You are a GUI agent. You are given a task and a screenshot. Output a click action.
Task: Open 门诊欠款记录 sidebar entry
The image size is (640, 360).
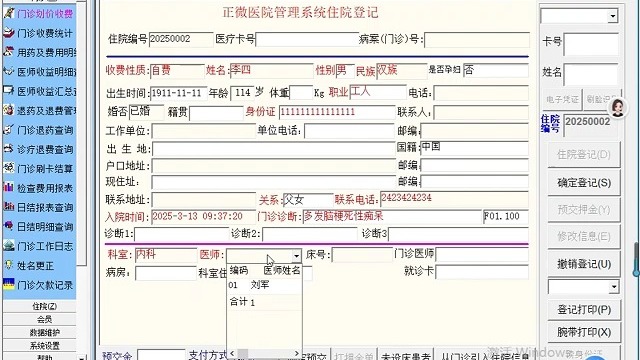coord(39,285)
